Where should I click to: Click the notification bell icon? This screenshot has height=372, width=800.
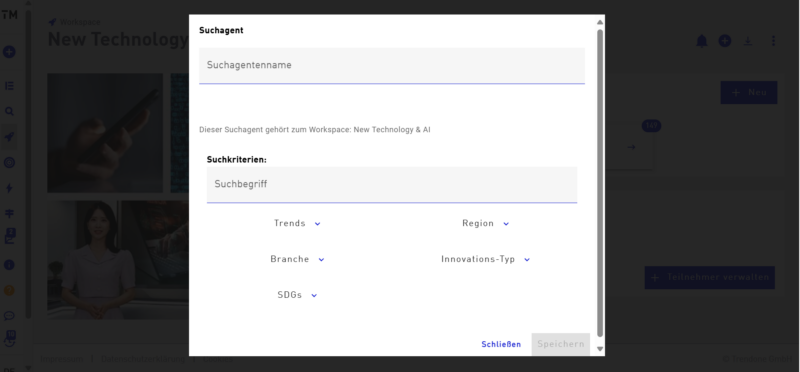point(702,41)
